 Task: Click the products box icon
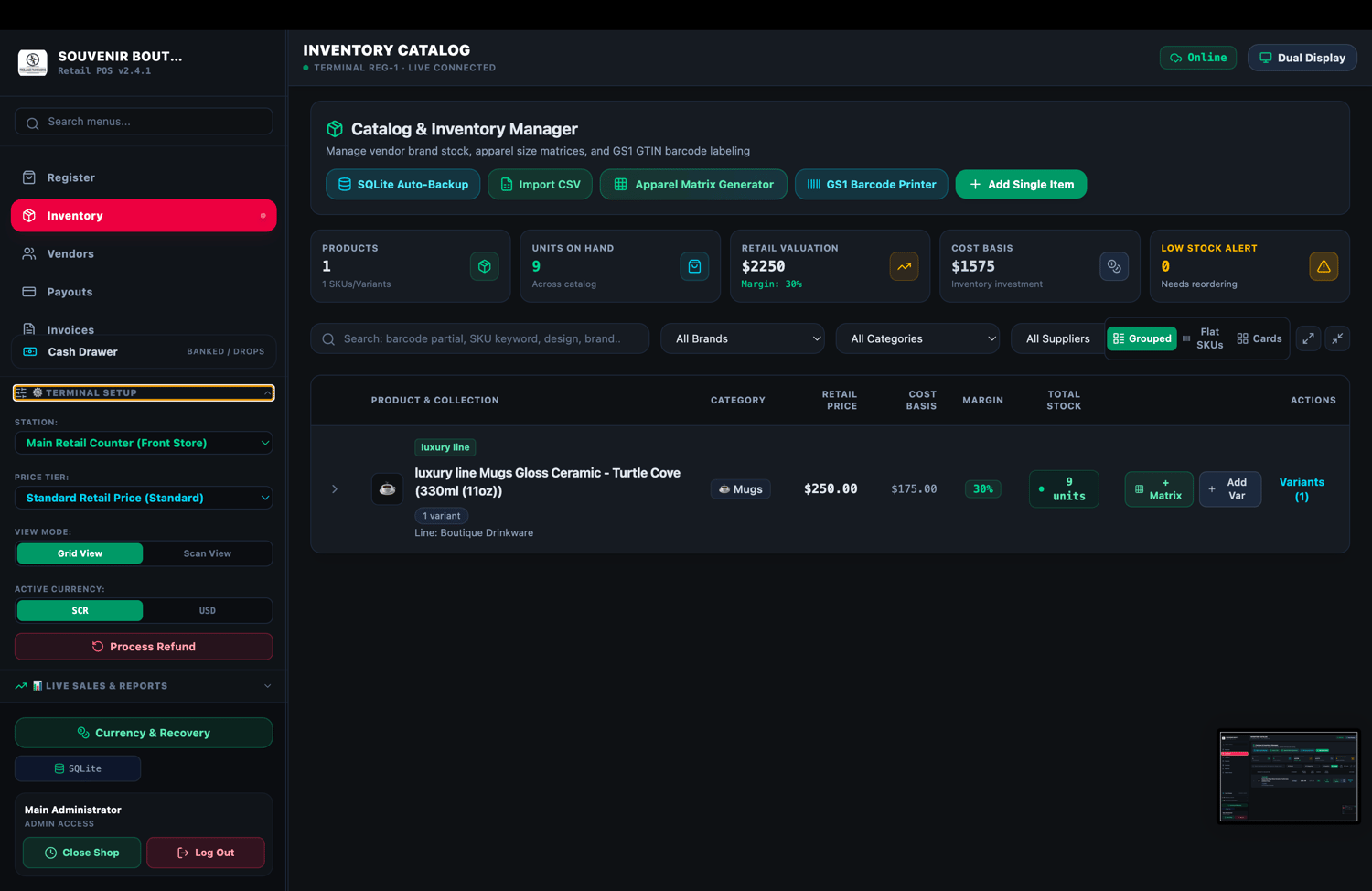485,266
